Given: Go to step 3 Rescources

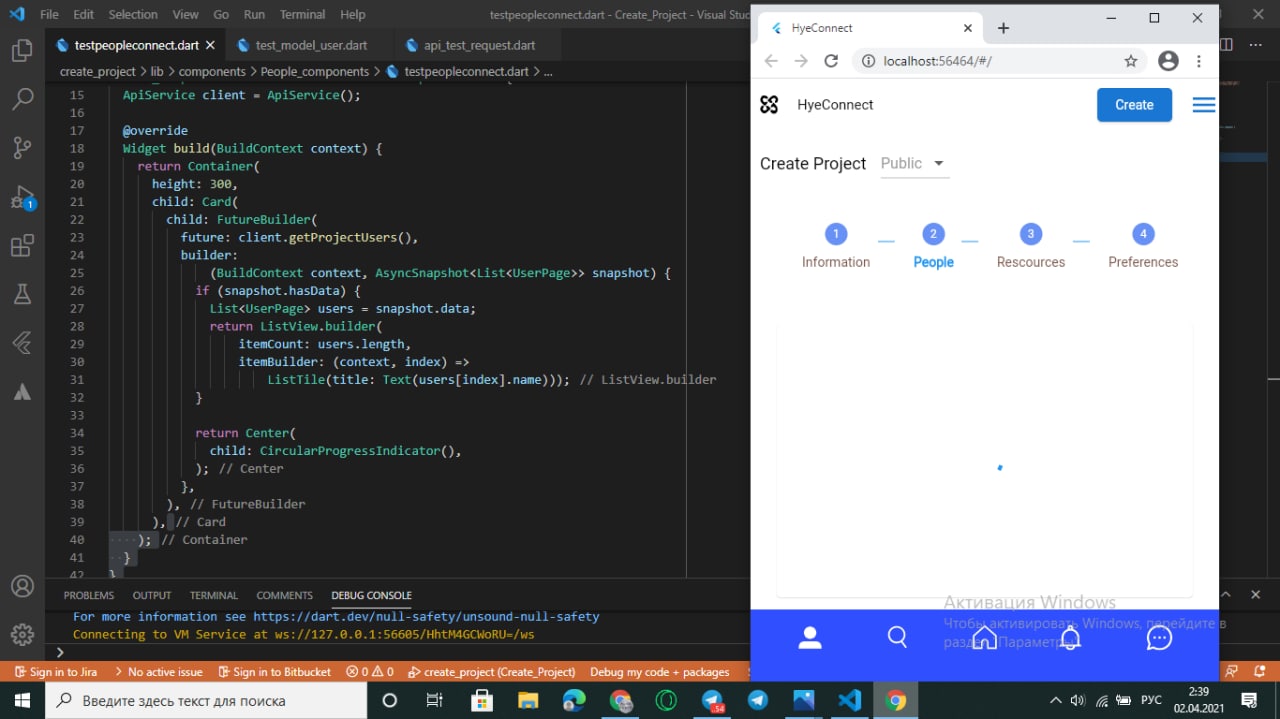Looking at the screenshot, I should click(1031, 246).
